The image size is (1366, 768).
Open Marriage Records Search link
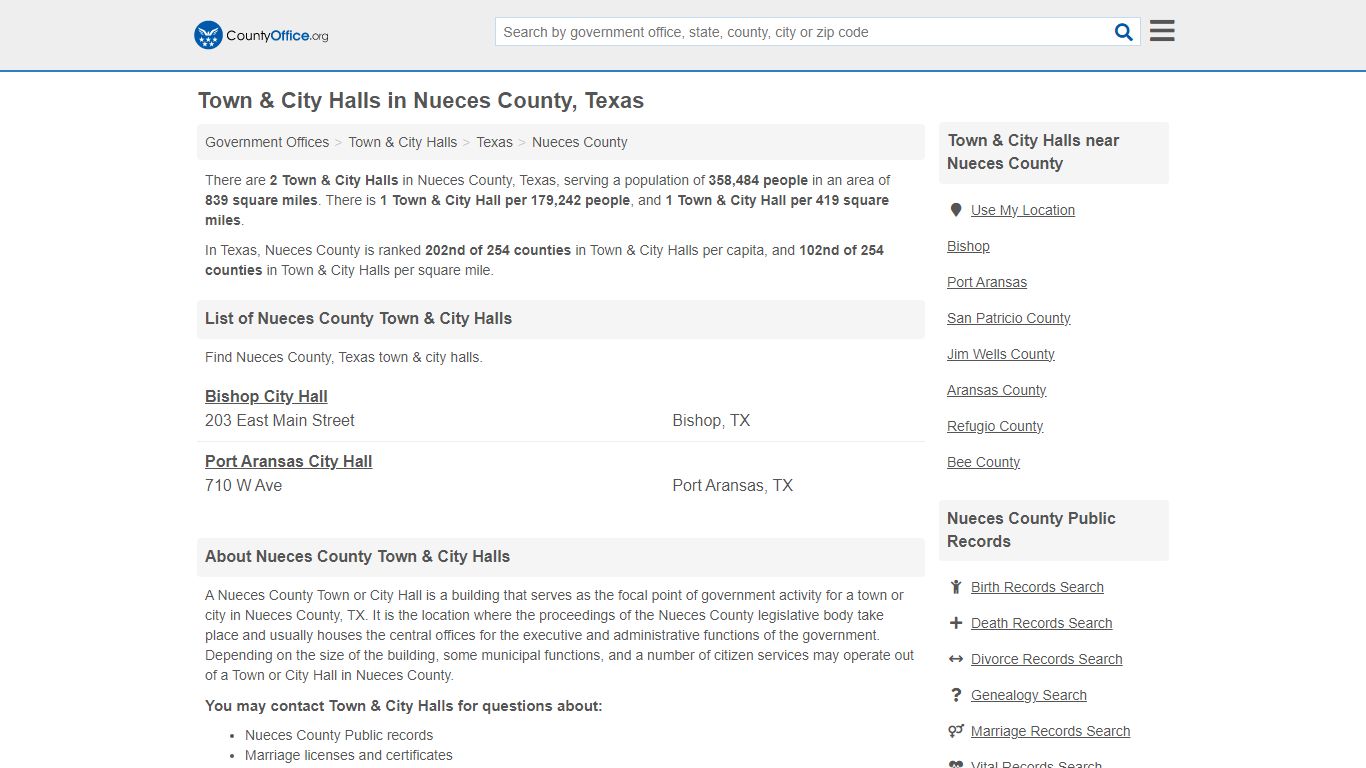(x=1050, y=731)
